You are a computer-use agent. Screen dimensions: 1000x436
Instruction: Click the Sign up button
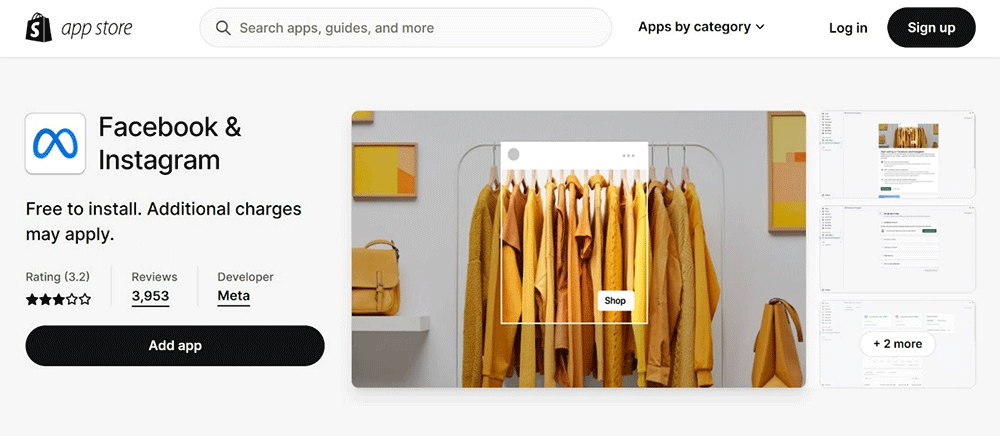click(x=931, y=27)
